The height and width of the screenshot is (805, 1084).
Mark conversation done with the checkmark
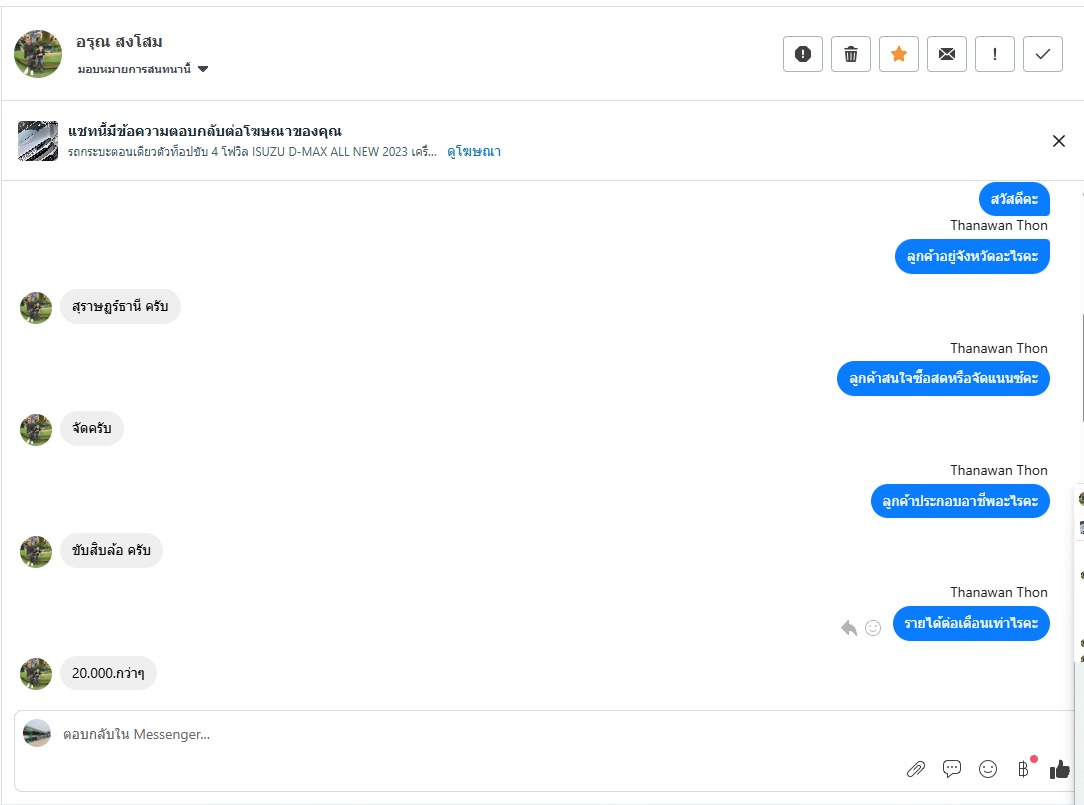pyautogui.click(x=1042, y=54)
